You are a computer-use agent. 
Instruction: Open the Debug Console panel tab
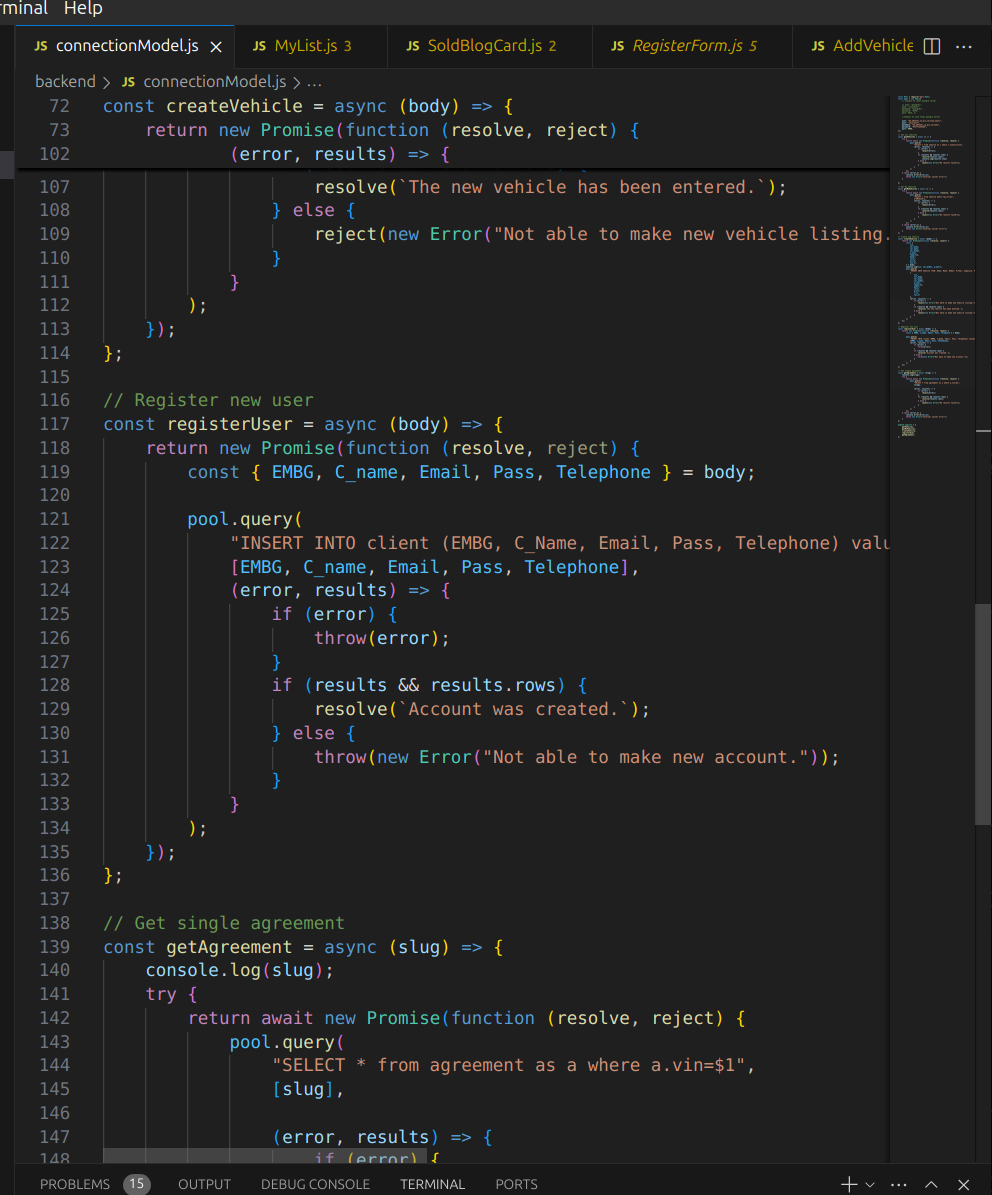click(315, 1184)
